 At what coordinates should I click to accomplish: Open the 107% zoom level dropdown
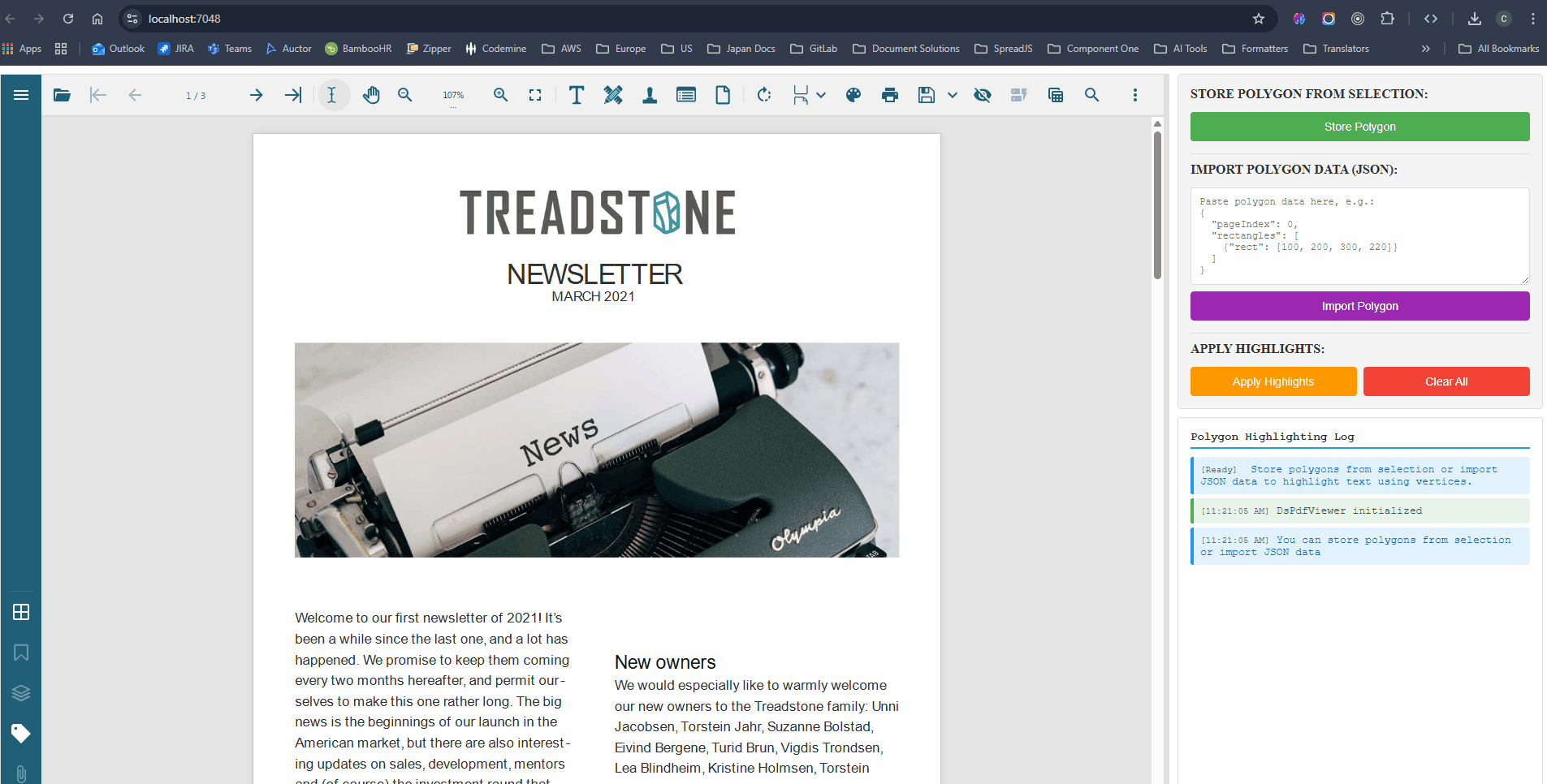(x=453, y=95)
